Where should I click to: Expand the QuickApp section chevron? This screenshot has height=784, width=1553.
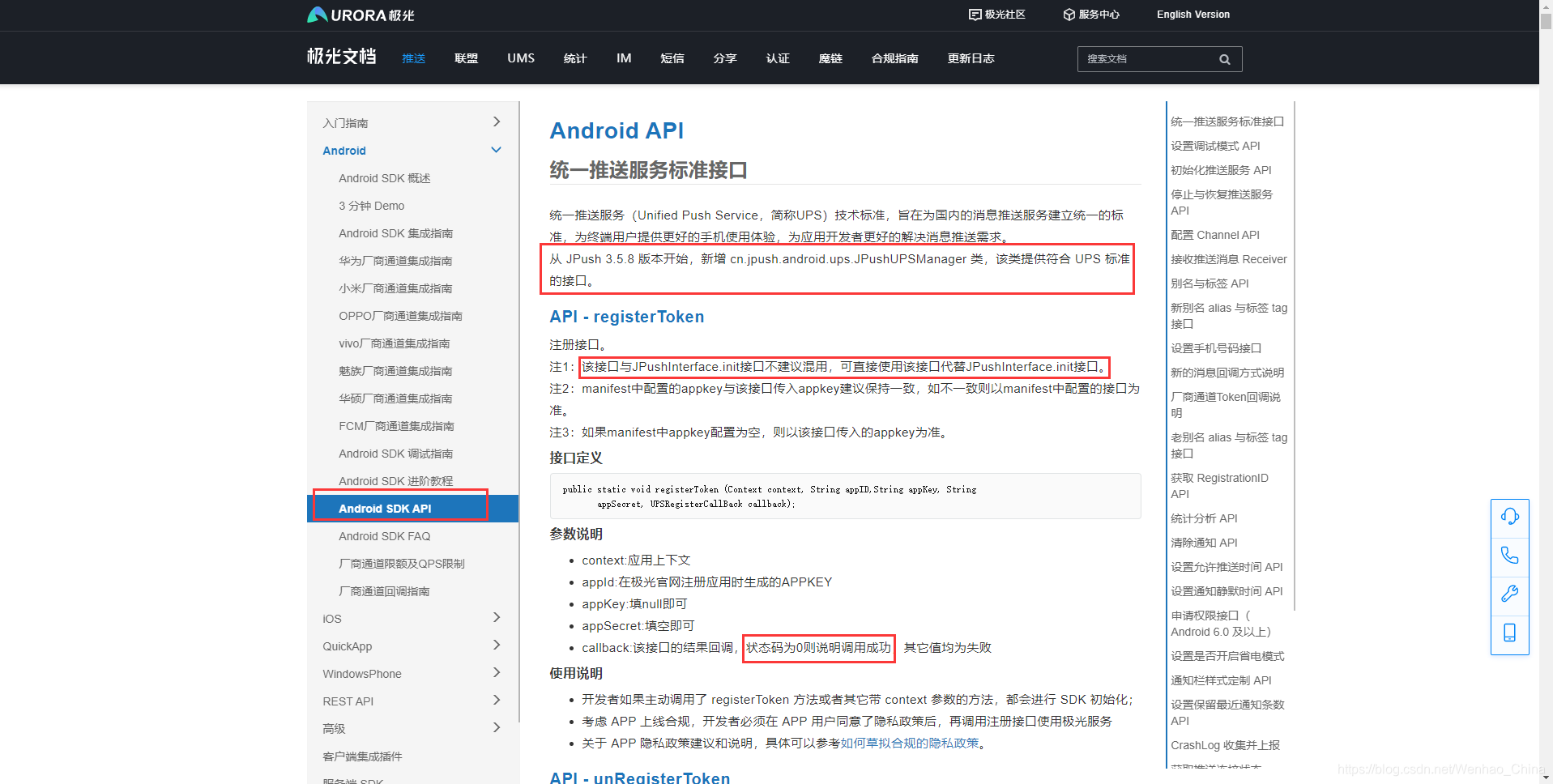[x=497, y=645]
